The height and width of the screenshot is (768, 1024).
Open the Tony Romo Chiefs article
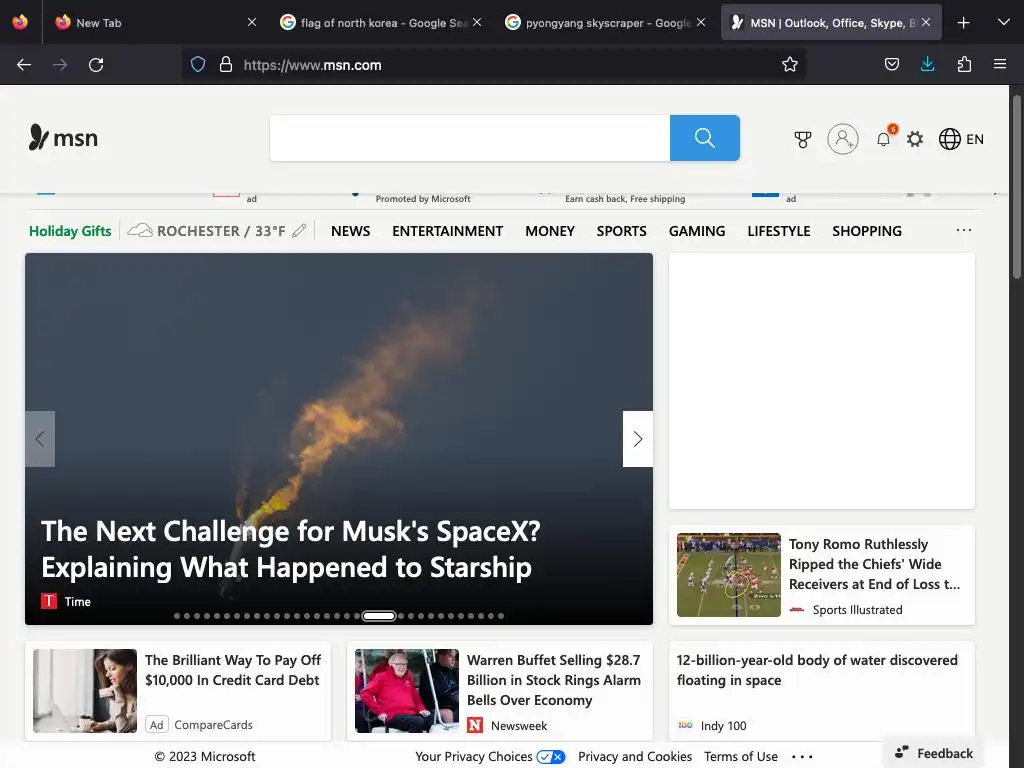point(874,564)
